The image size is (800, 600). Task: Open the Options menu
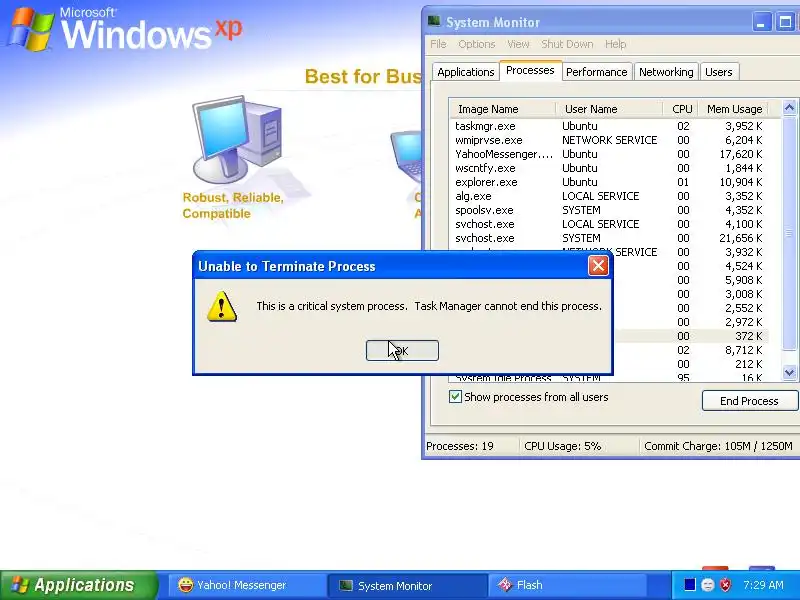point(477,44)
